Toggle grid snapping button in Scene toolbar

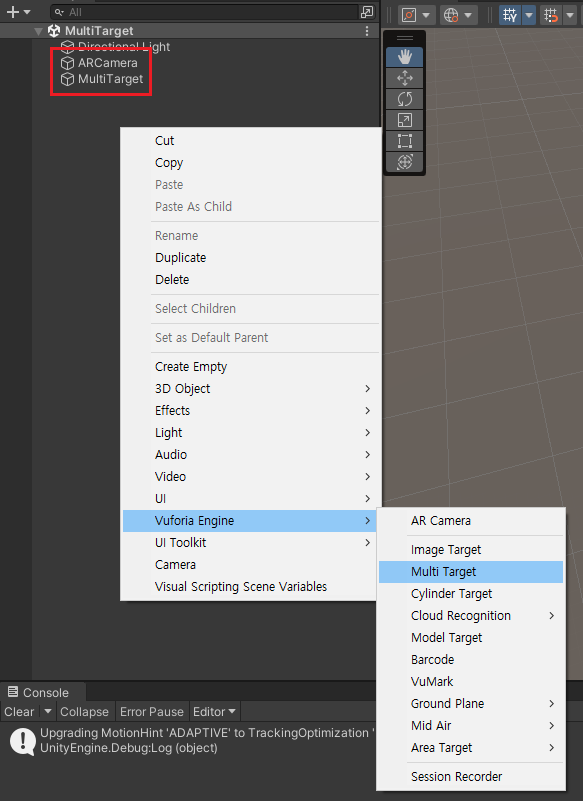[x=510, y=15]
